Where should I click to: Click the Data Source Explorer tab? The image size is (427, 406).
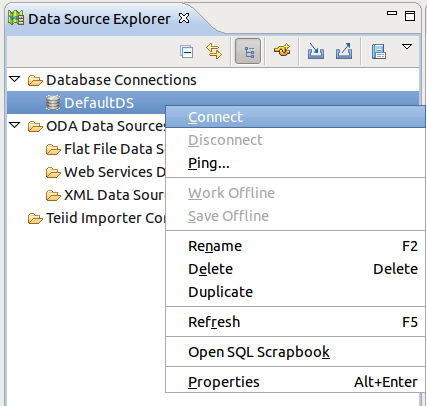99,19
